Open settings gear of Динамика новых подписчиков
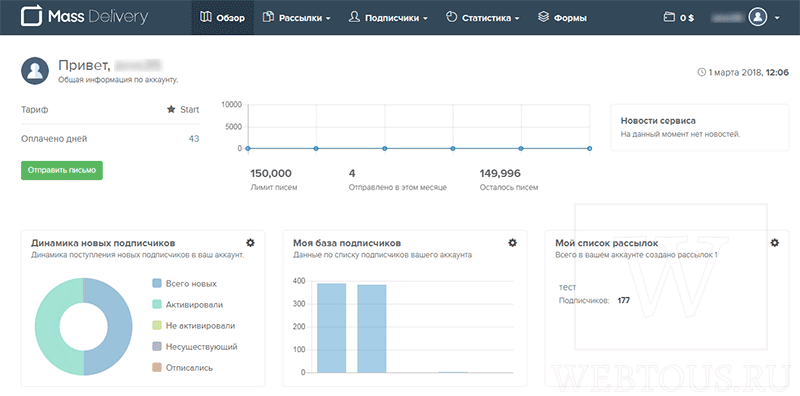The height and width of the screenshot is (396, 800). pyautogui.click(x=250, y=242)
